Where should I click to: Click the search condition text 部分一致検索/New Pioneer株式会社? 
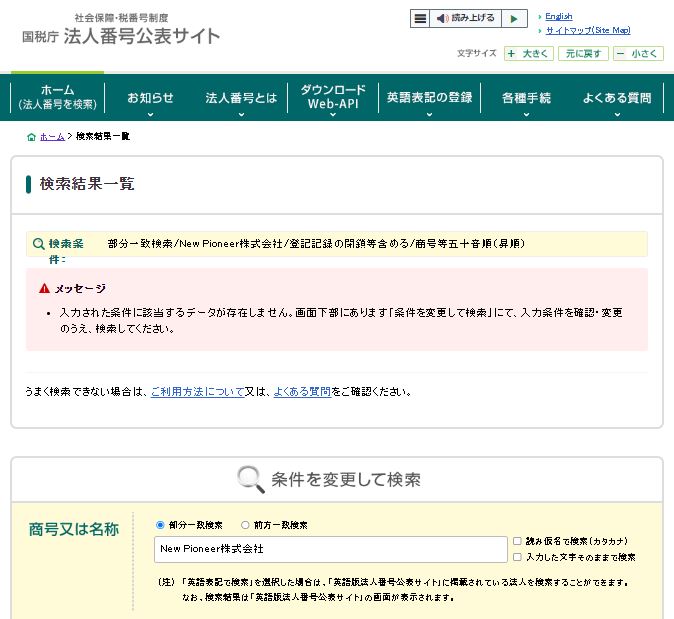point(195,244)
